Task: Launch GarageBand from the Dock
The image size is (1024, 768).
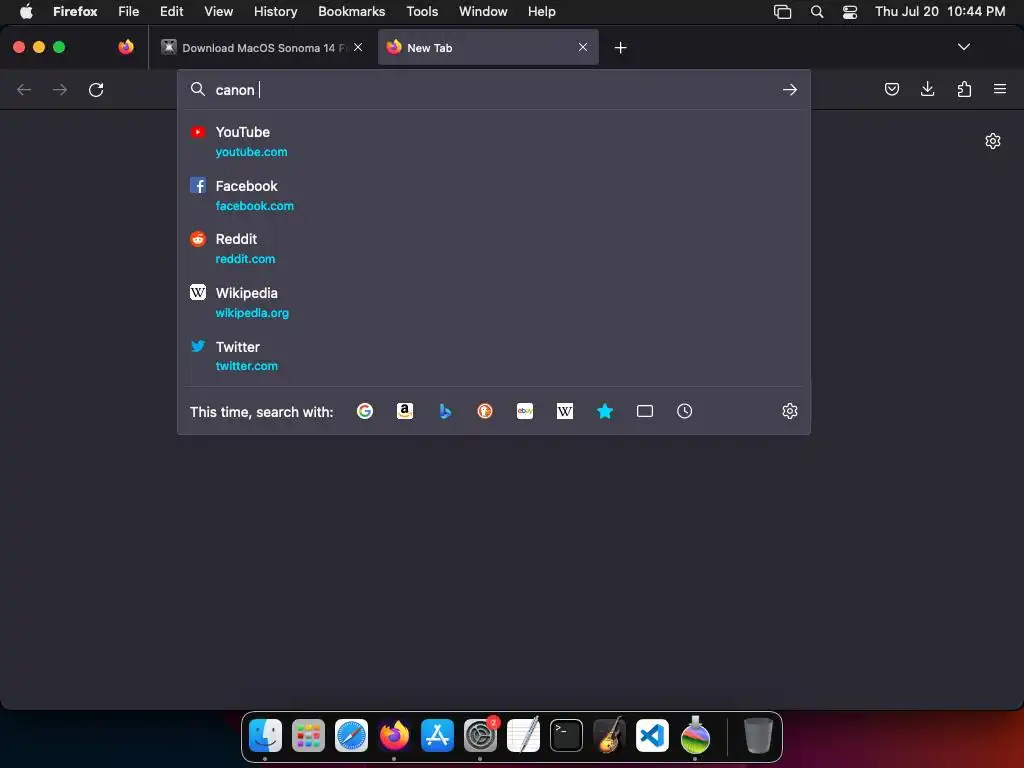Action: coord(609,735)
